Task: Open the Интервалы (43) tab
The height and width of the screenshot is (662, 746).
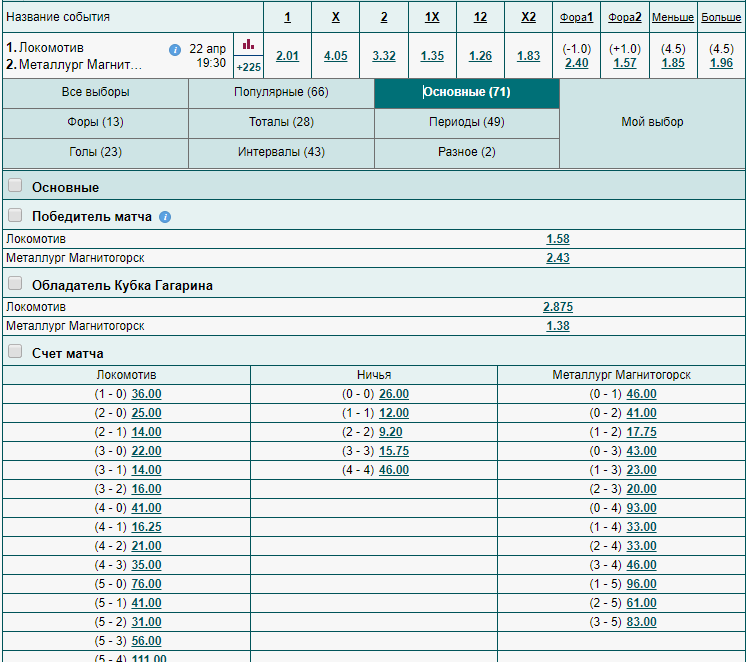Action: pos(281,152)
